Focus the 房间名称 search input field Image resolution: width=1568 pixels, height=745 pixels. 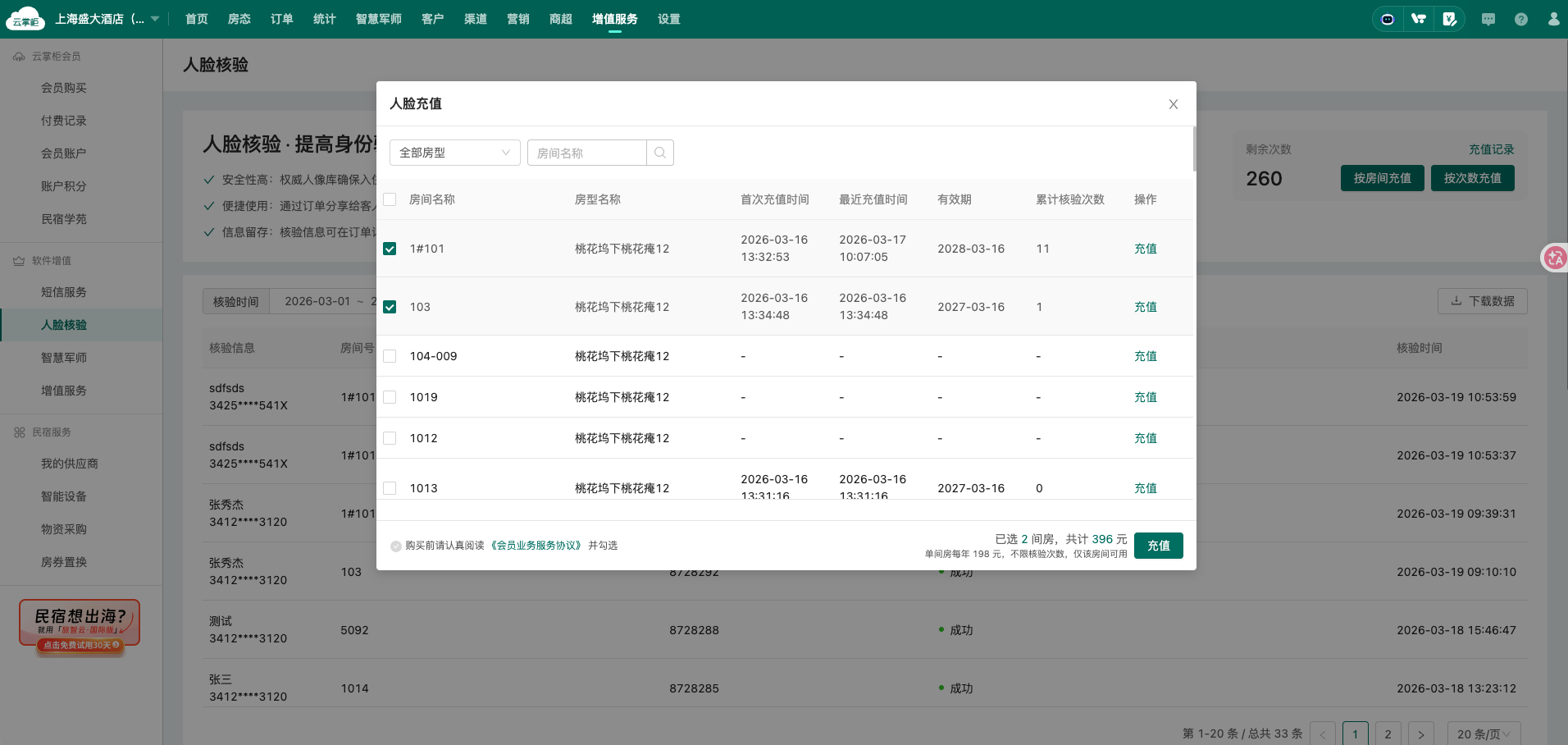point(587,153)
